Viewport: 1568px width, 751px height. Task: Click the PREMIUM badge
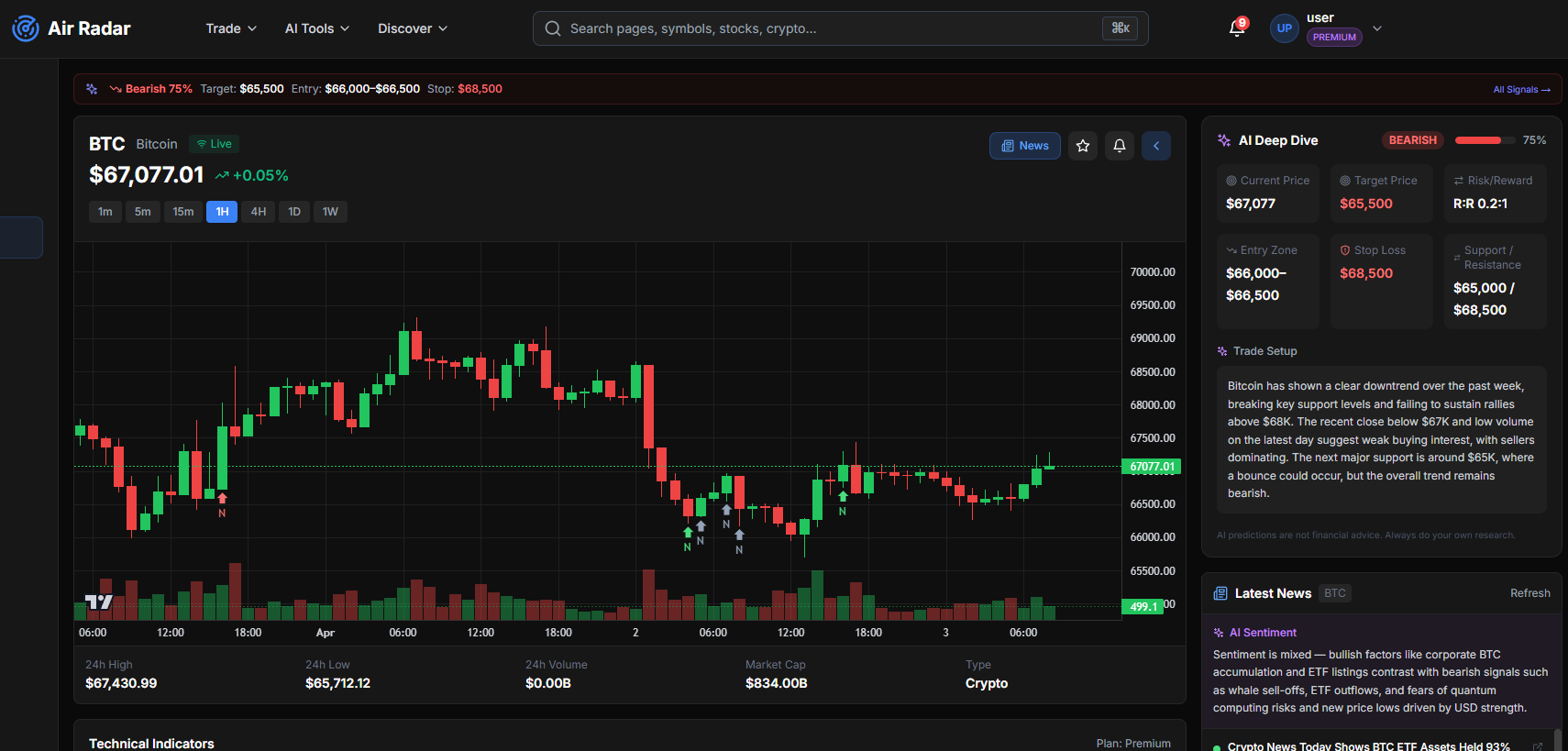pos(1334,38)
